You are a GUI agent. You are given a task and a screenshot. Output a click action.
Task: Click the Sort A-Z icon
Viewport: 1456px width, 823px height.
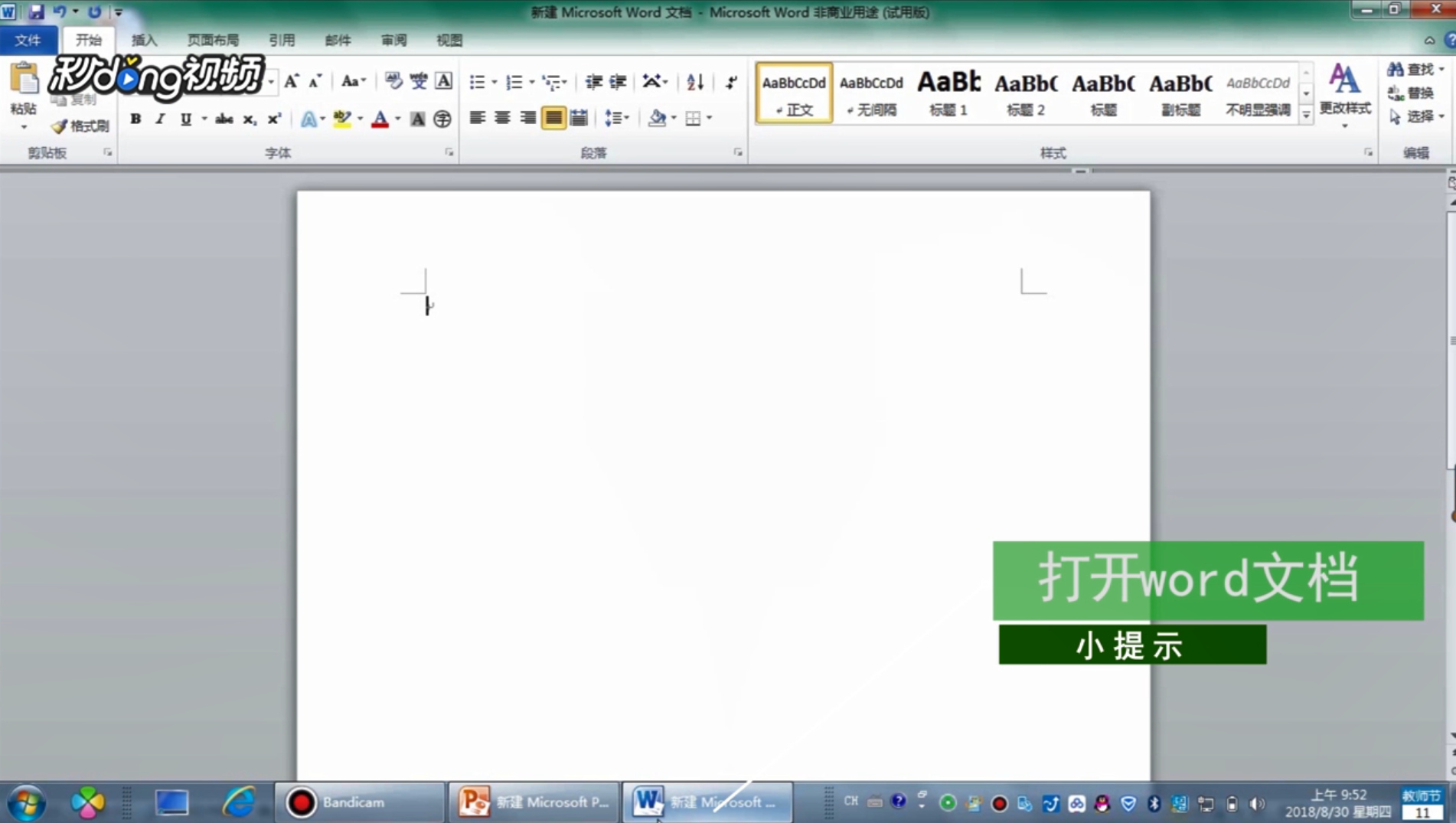(695, 81)
